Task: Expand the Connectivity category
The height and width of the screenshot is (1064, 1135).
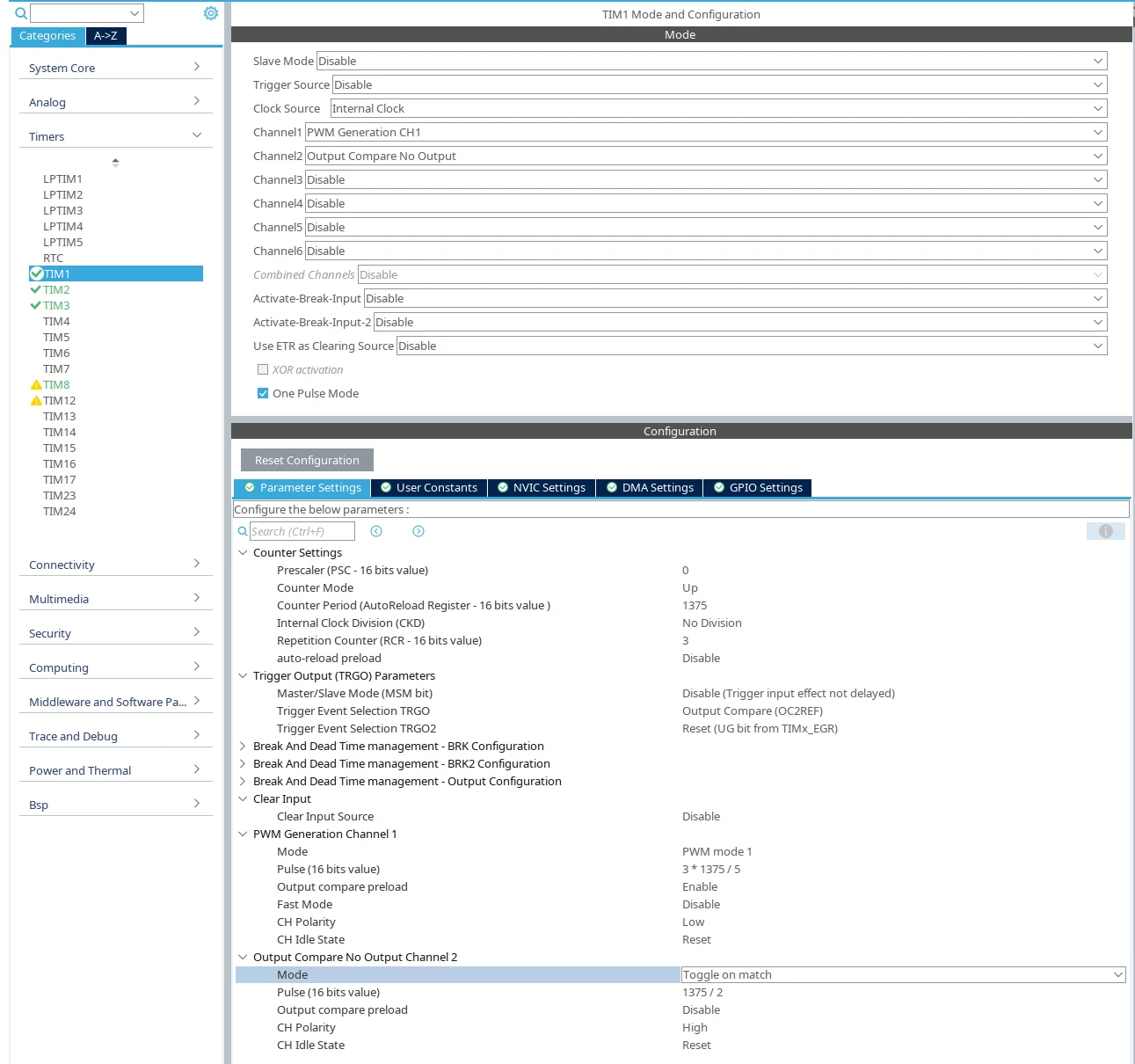Action: pyautogui.click(x=115, y=565)
